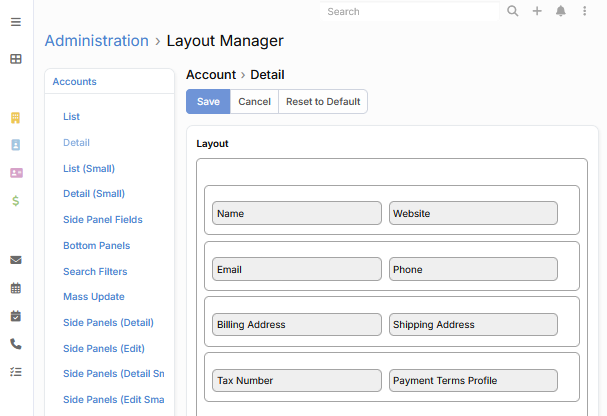Open Opportunities via green dollar icon

(x=15, y=200)
